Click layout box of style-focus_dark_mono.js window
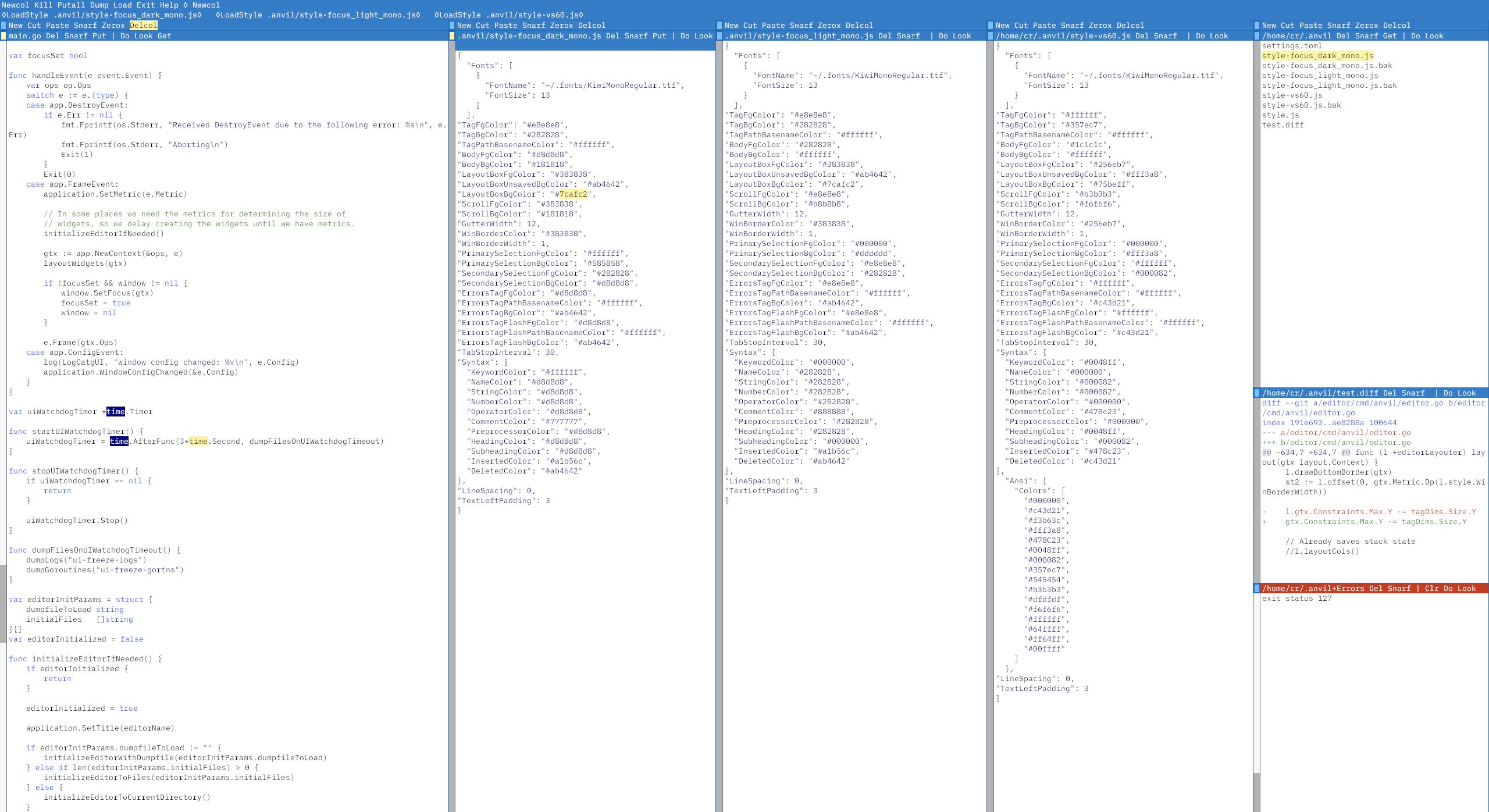Image resolution: width=1489 pixels, height=812 pixels. tap(452, 36)
